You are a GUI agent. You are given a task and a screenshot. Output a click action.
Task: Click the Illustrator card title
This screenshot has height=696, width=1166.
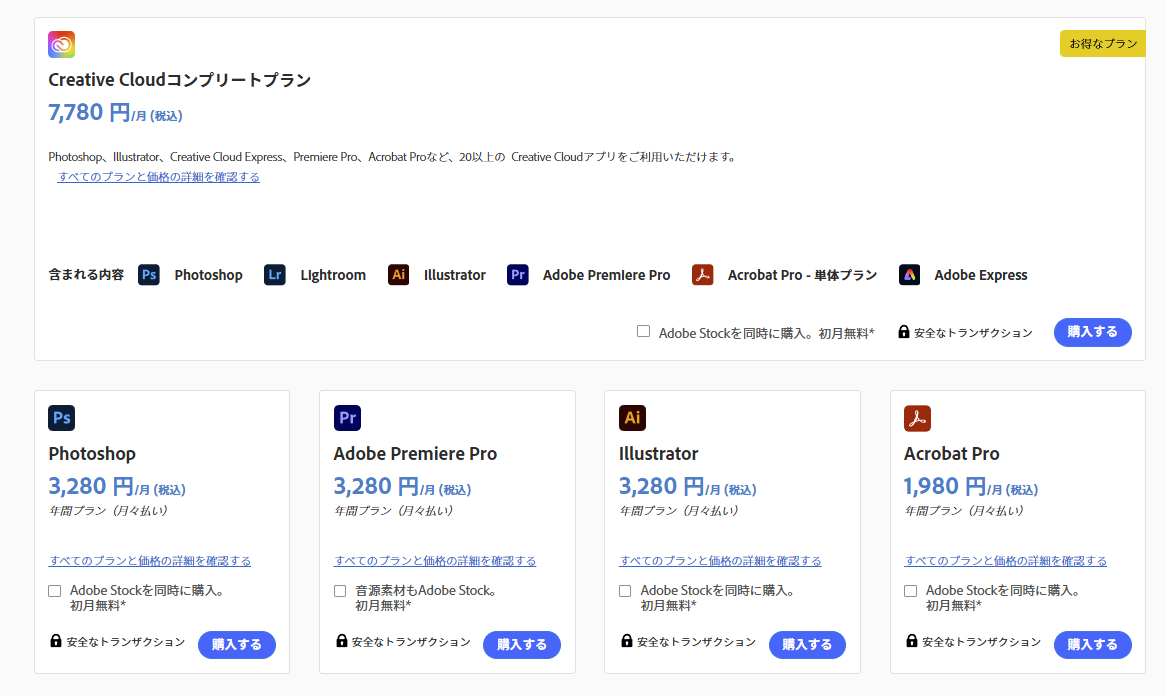[659, 454]
